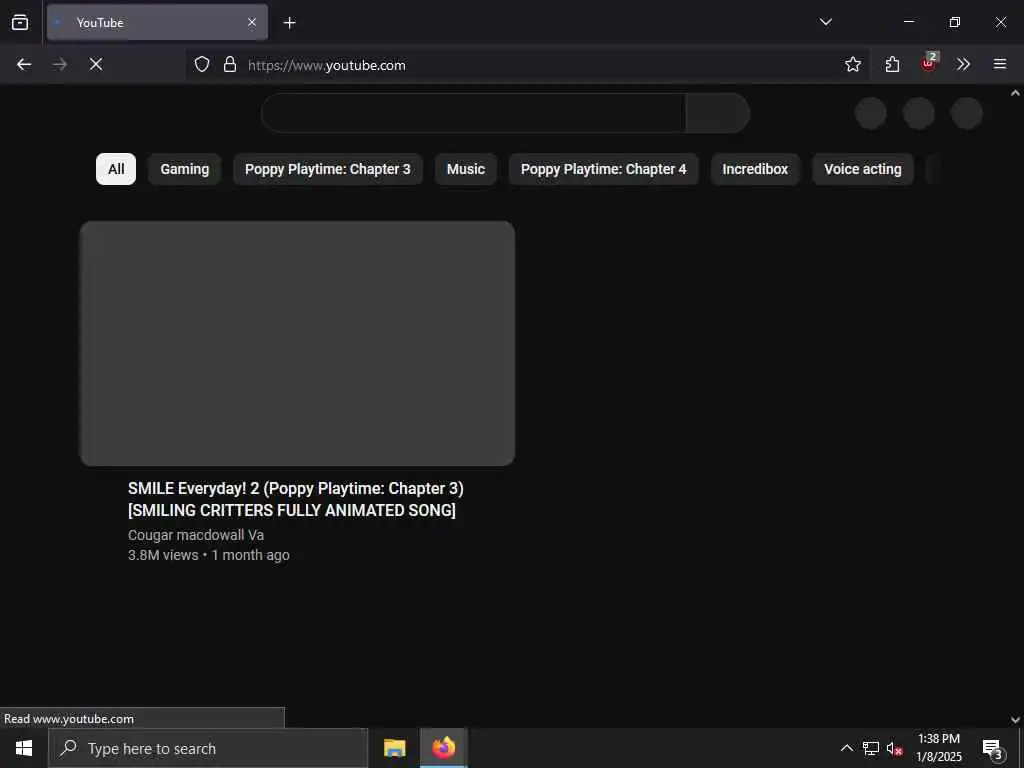This screenshot has width=1024, height=768.
Task: Filter by Poppy Playtime: Chapter 3
Action: (x=328, y=169)
